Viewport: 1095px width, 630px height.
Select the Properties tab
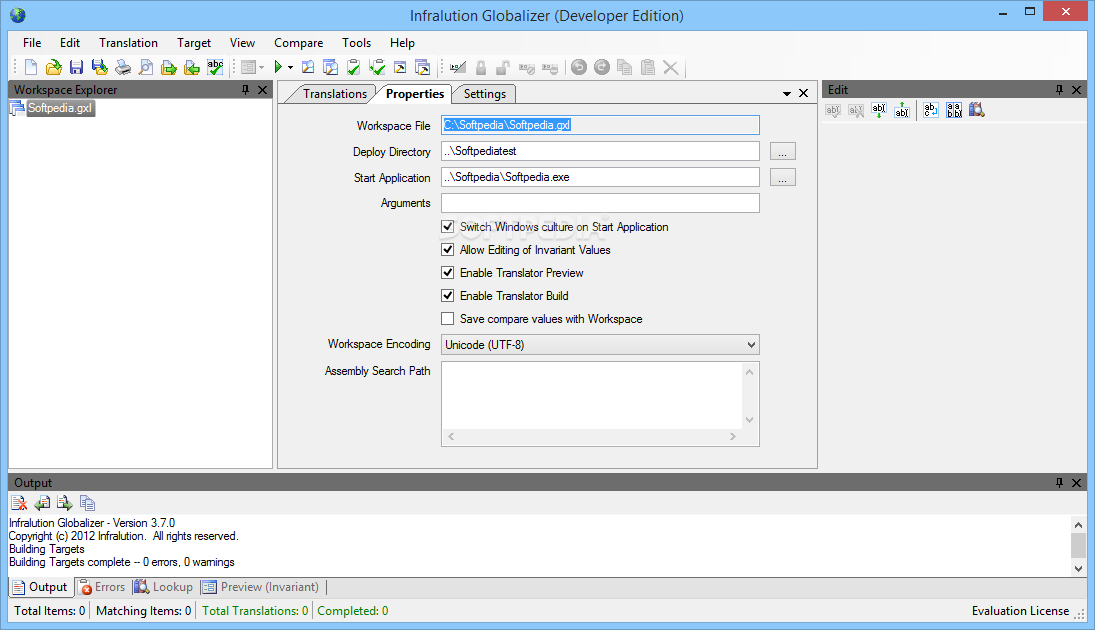tap(415, 94)
